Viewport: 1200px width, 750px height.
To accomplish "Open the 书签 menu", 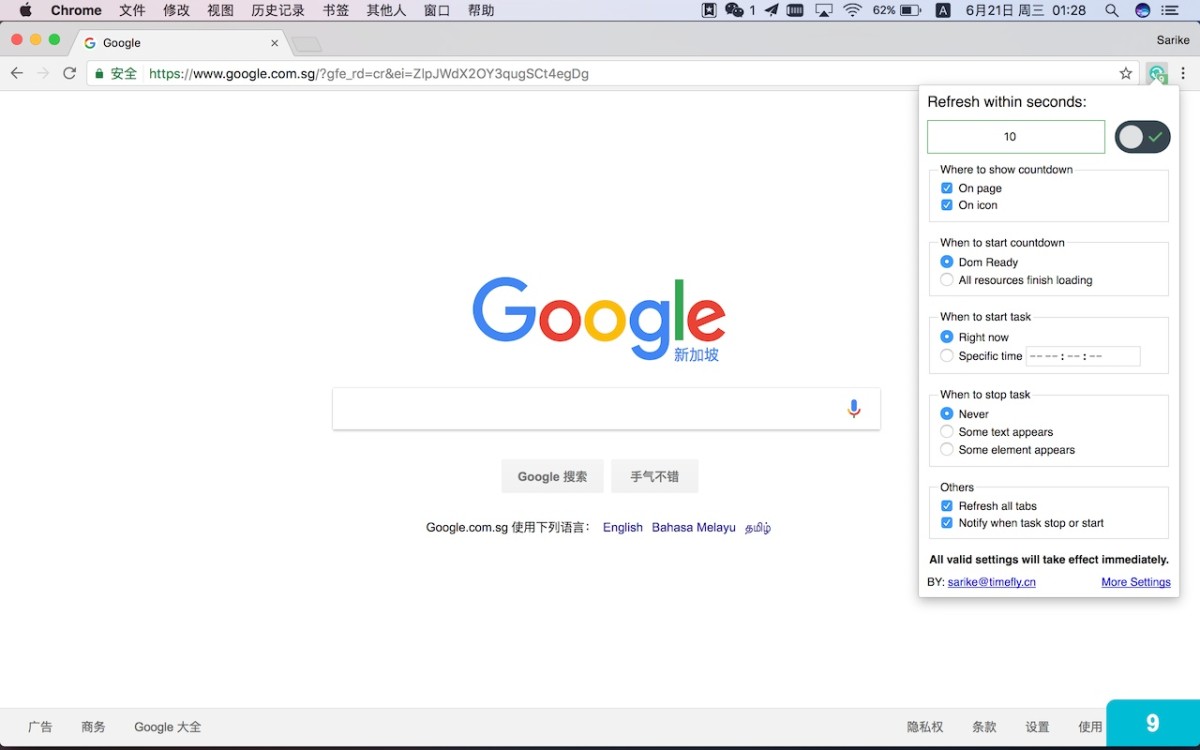I will (336, 11).
